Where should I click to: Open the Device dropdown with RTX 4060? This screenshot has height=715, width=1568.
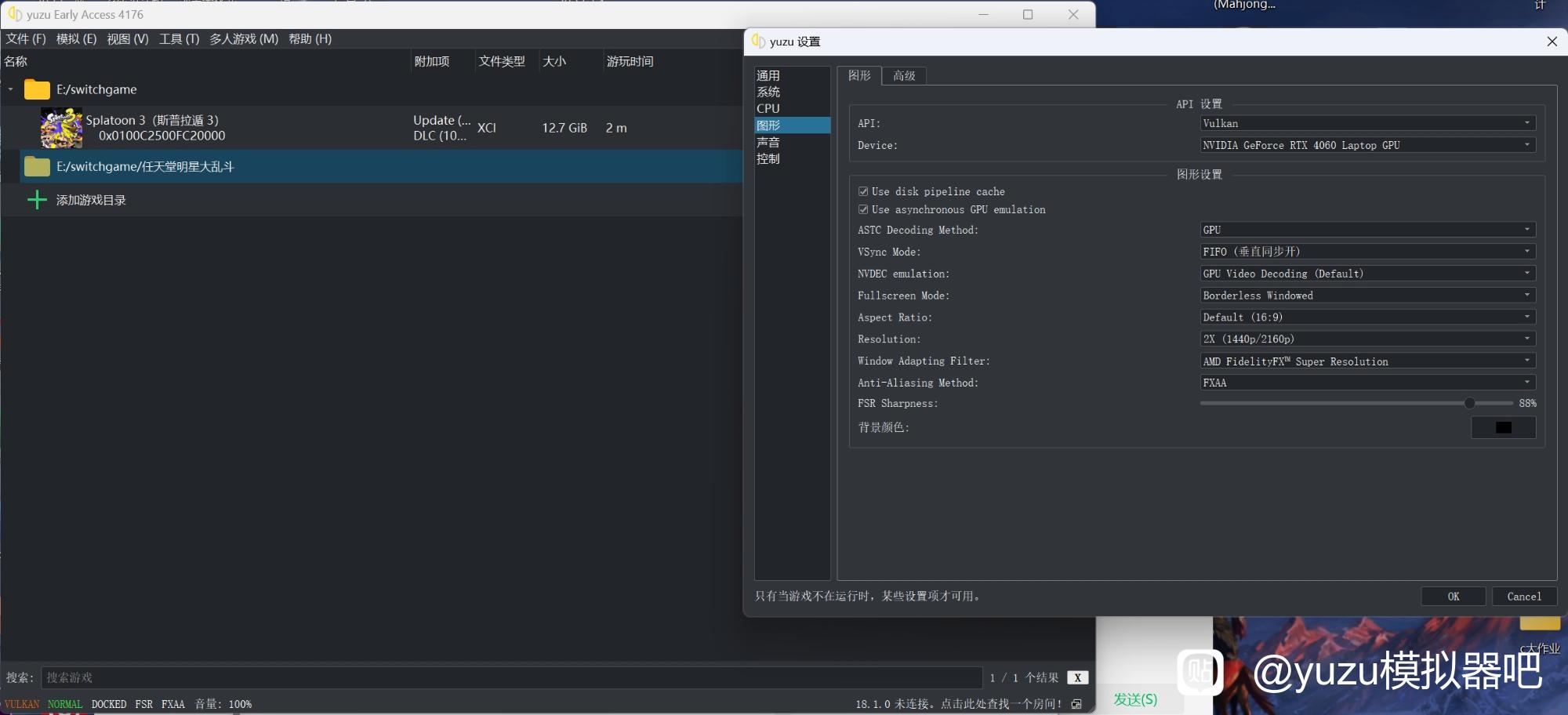[1367, 145]
